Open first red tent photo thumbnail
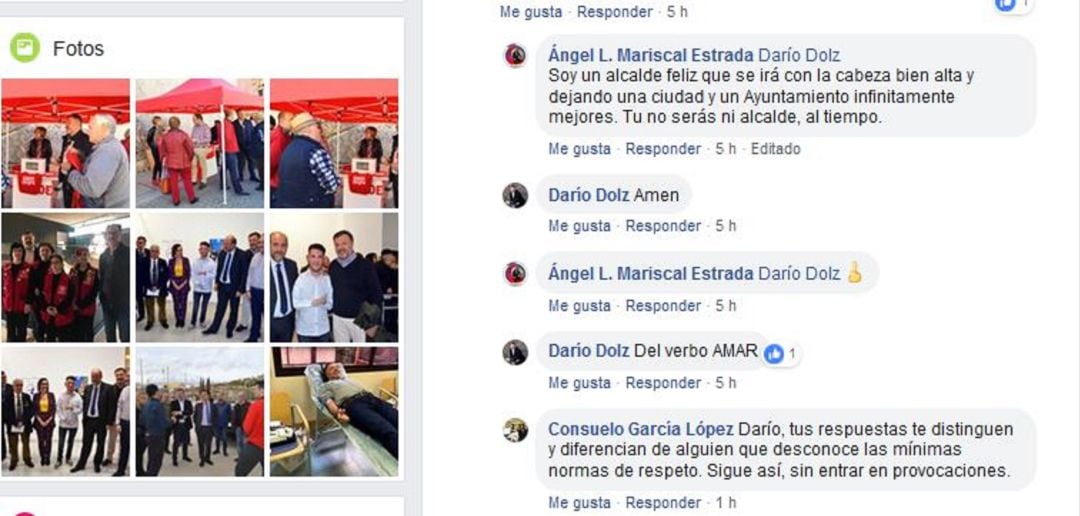Screen dimensions: 1080x516 [x=65, y=143]
